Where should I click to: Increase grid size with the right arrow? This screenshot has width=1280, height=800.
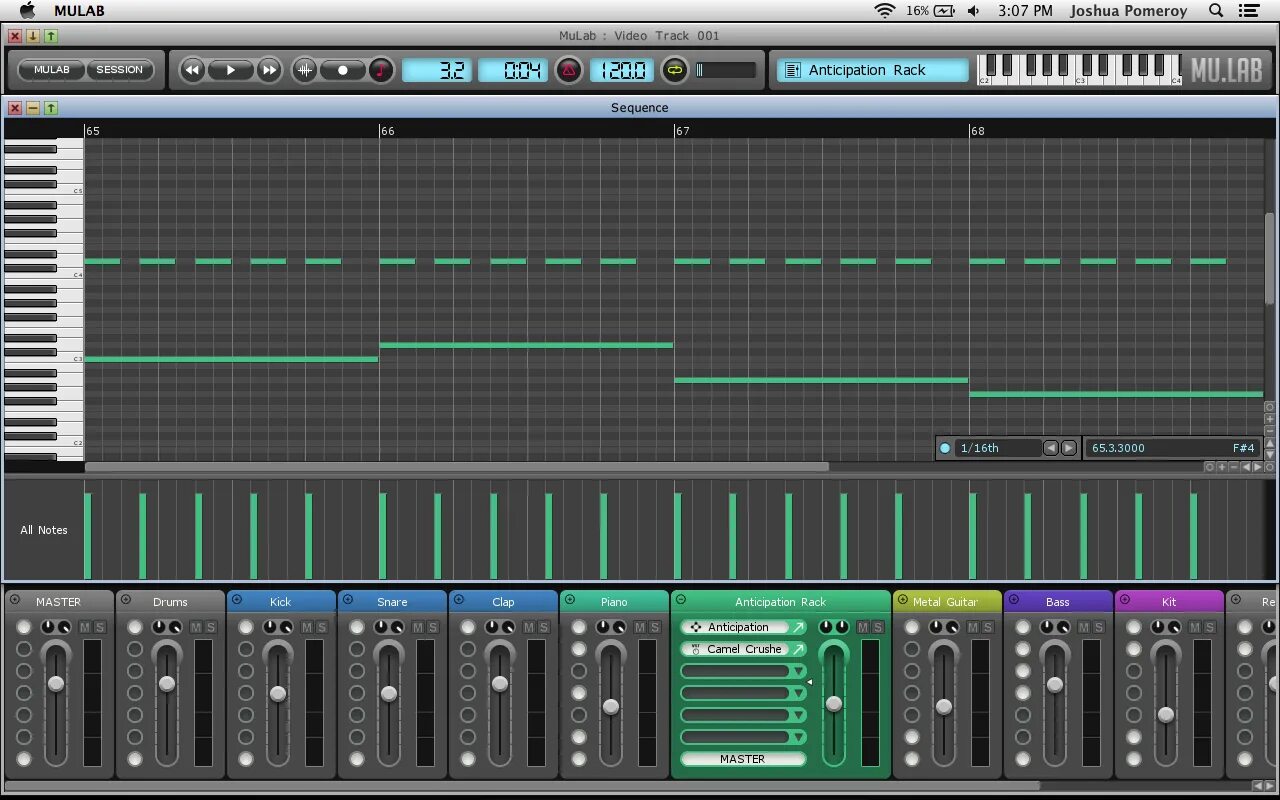pos(1068,448)
